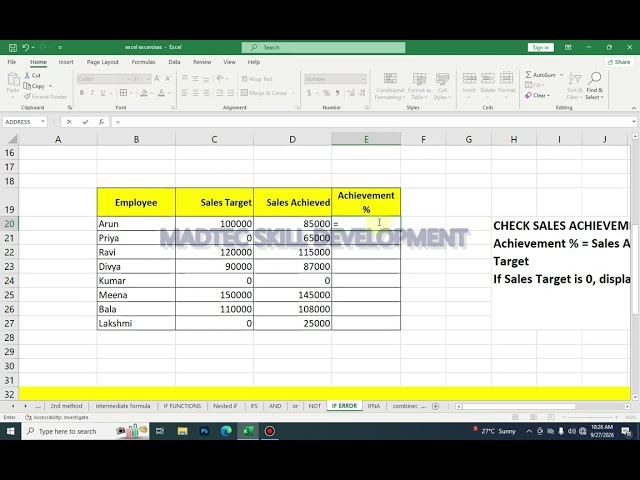This screenshot has width=640, height=480.
Task: Click the Increase Font Size icon
Action: pyautogui.click(x=157, y=78)
